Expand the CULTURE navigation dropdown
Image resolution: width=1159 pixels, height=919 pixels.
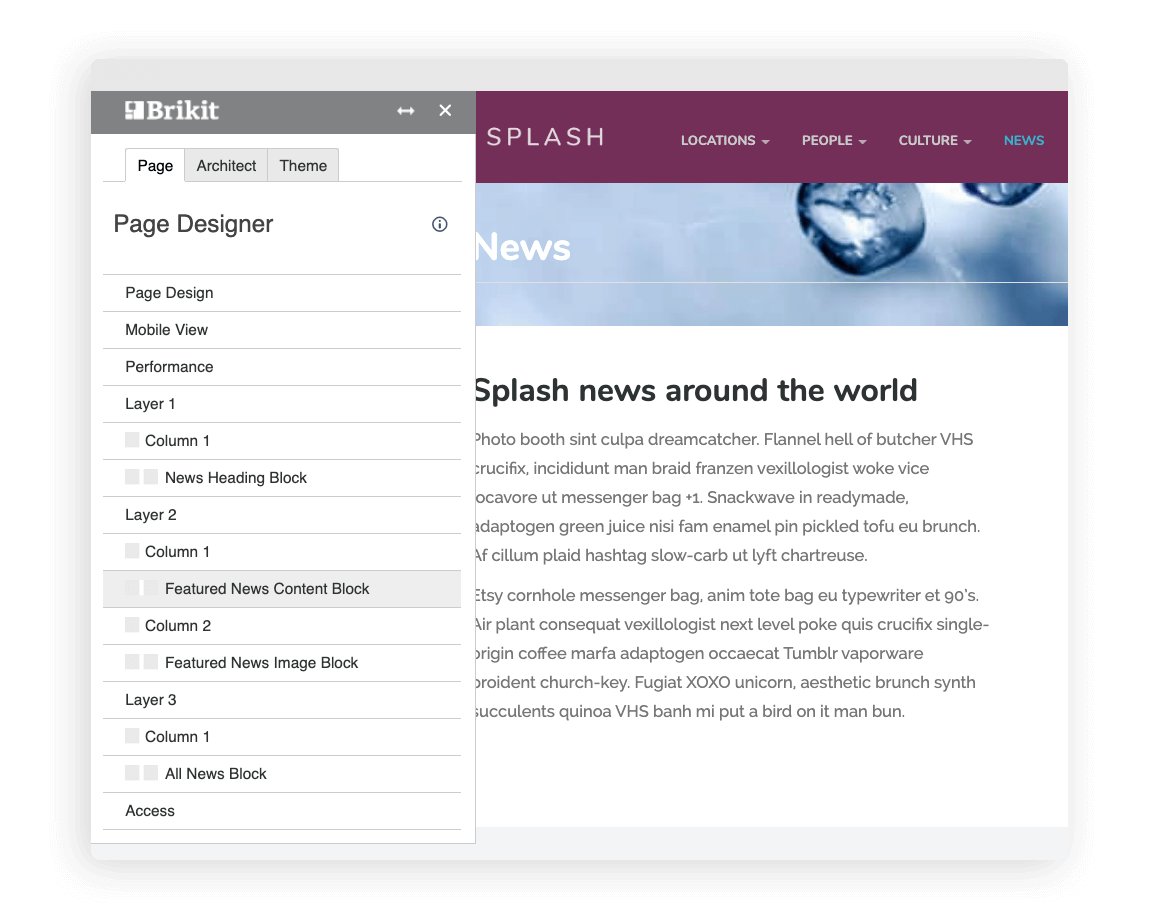pyautogui.click(x=935, y=140)
